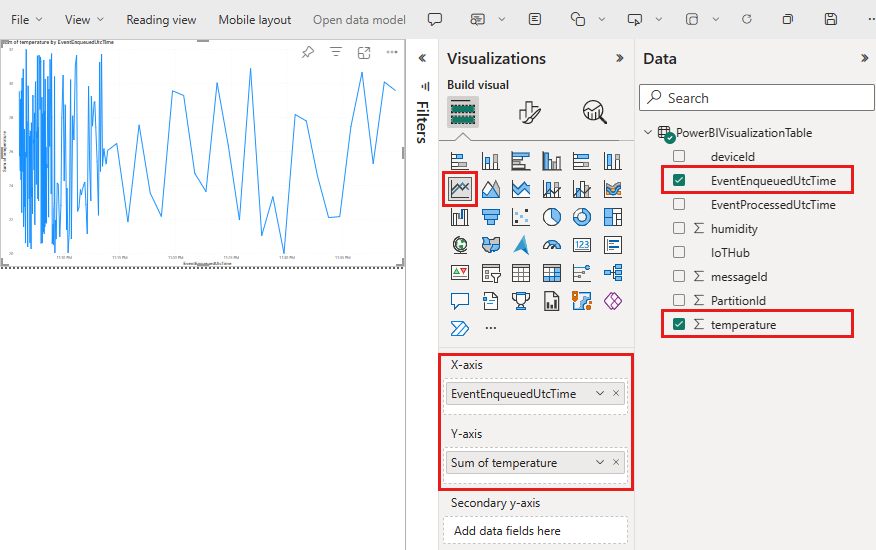This screenshot has width=876, height=550.
Task: Select the ribbon chart visual
Action: coord(612,189)
